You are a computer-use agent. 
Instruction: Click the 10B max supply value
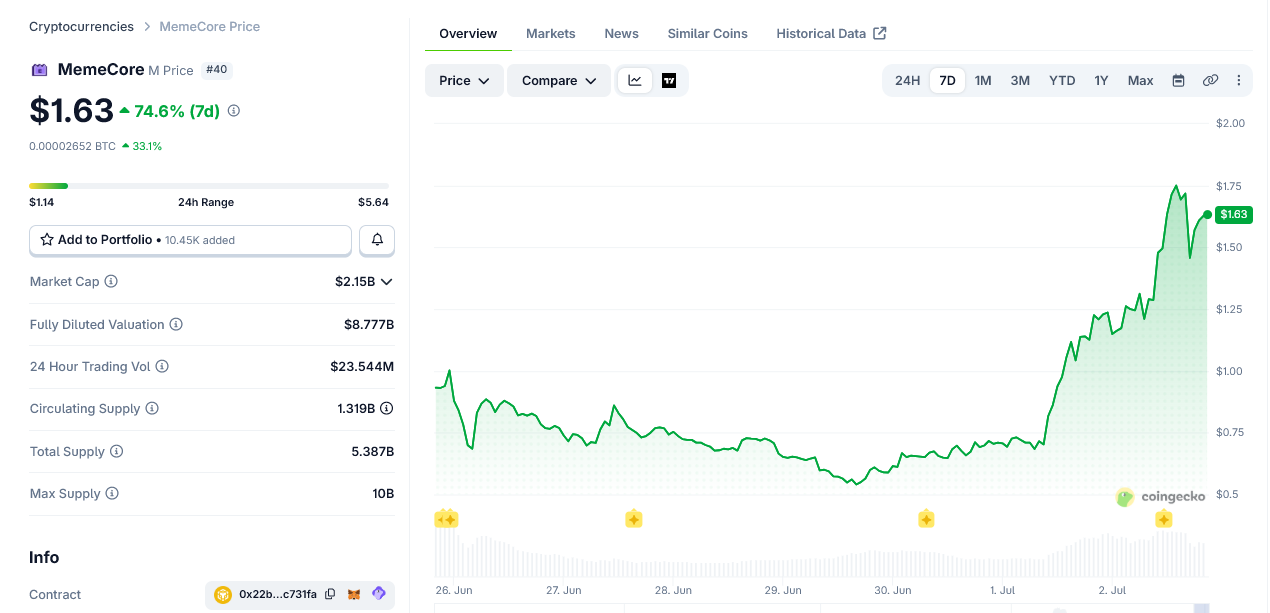383,494
